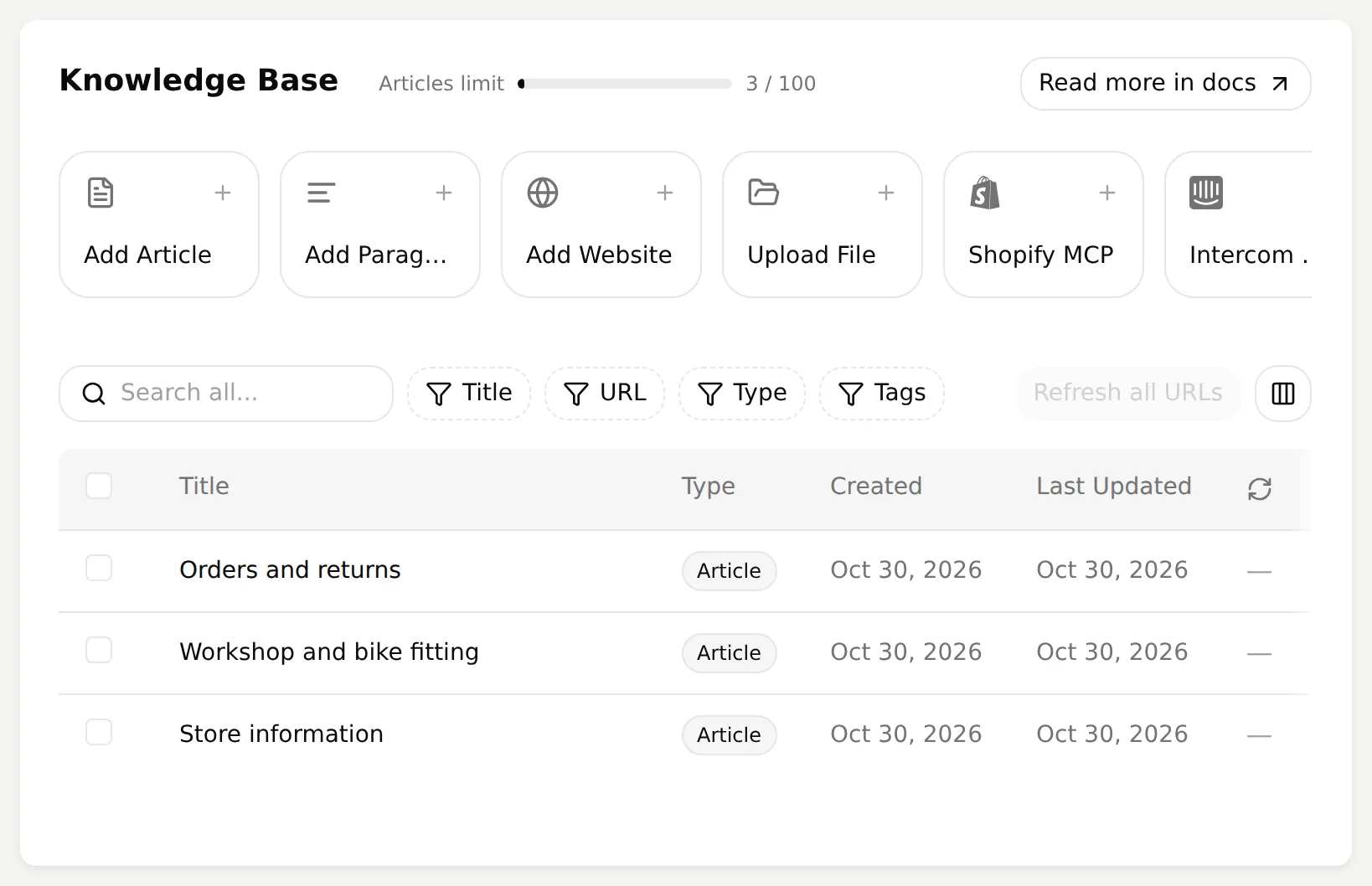Screen dimensions: 1372x886
Task: Check the Store information row checkbox
Action: [x=99, y=732]
